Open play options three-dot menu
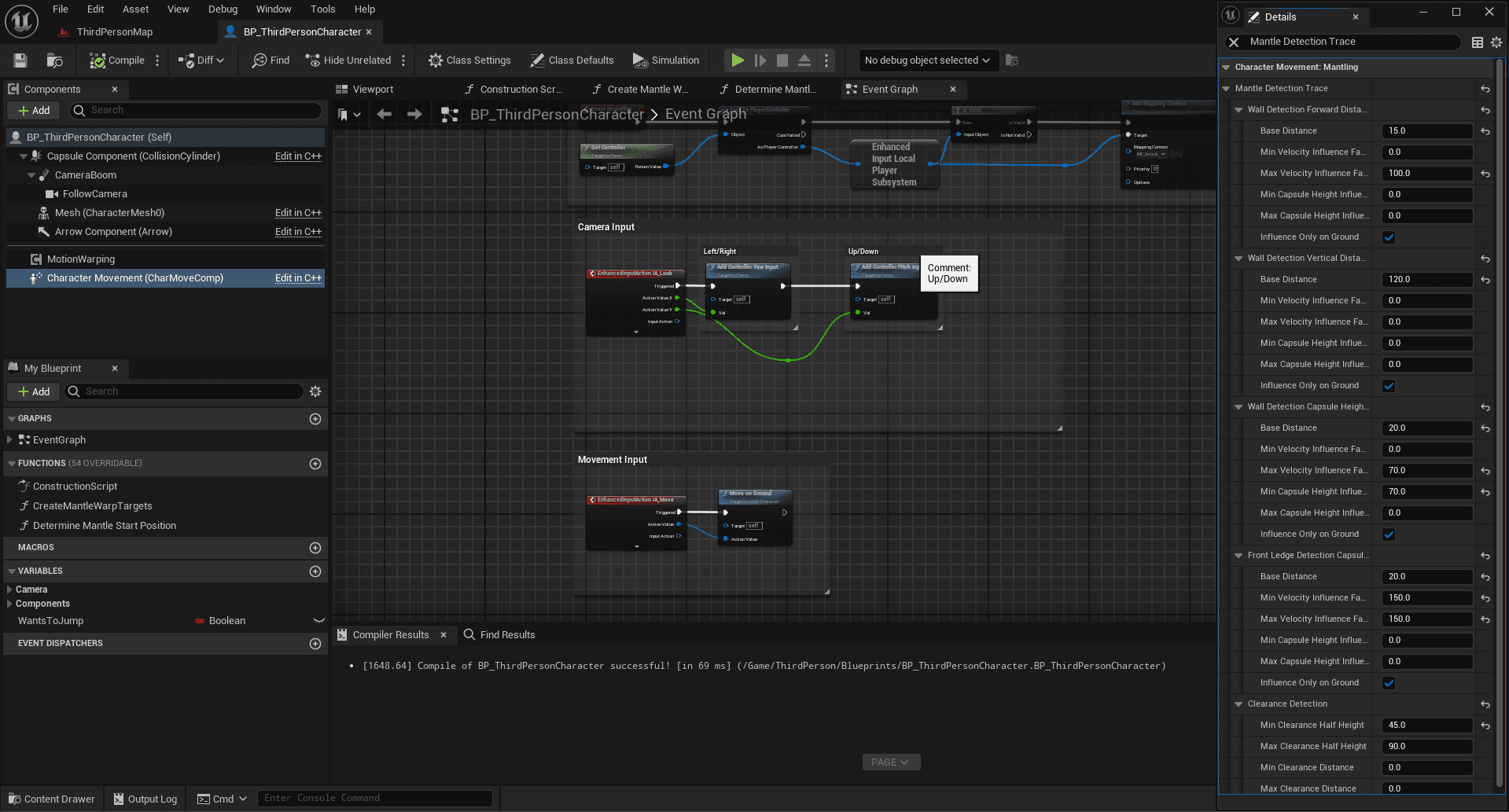 [826, 61]
